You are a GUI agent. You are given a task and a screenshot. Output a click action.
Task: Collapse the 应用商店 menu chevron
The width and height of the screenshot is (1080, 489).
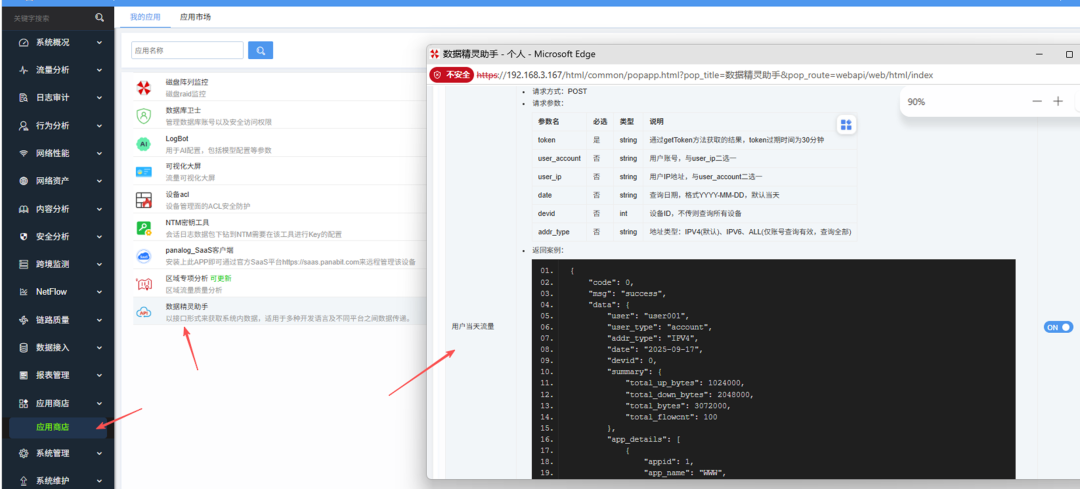[x=99, y=403]
